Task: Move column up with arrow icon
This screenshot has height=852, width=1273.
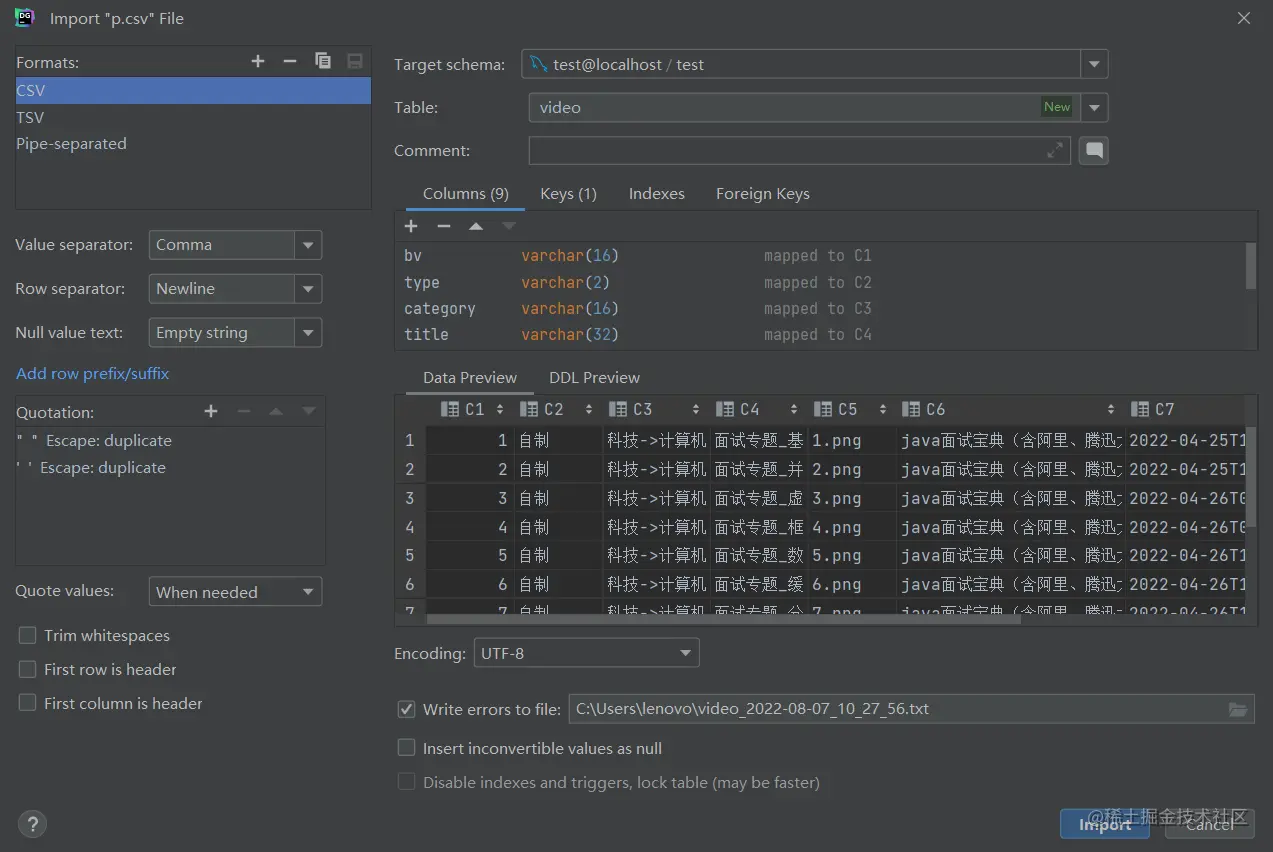Action: (476, 226)
